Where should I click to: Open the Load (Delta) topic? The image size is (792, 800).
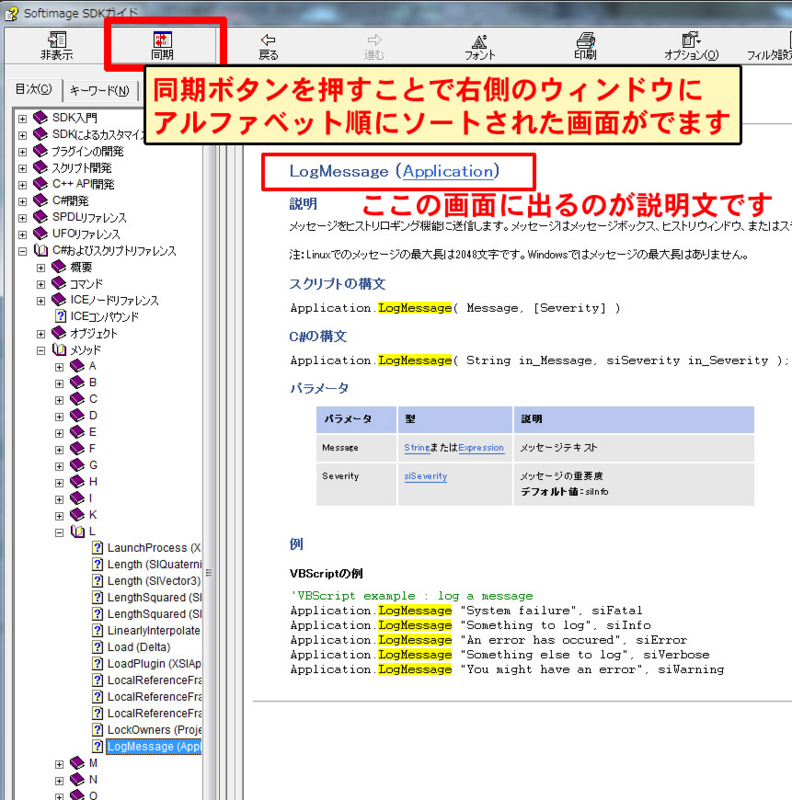(139, 647)
